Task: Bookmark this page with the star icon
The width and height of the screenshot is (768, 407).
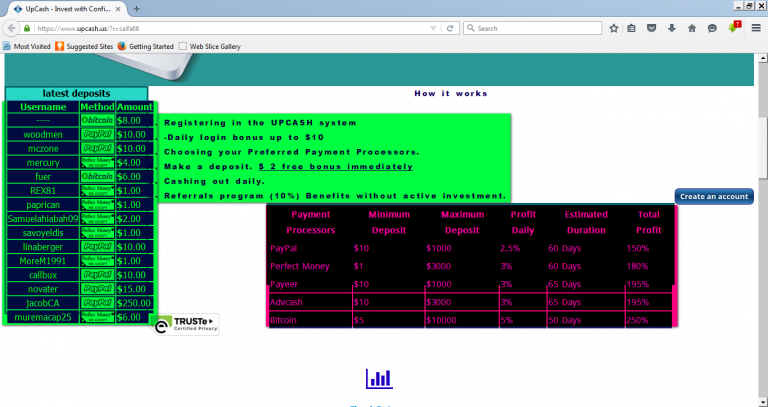Action: pyautogui.click(x=613, y=28)
